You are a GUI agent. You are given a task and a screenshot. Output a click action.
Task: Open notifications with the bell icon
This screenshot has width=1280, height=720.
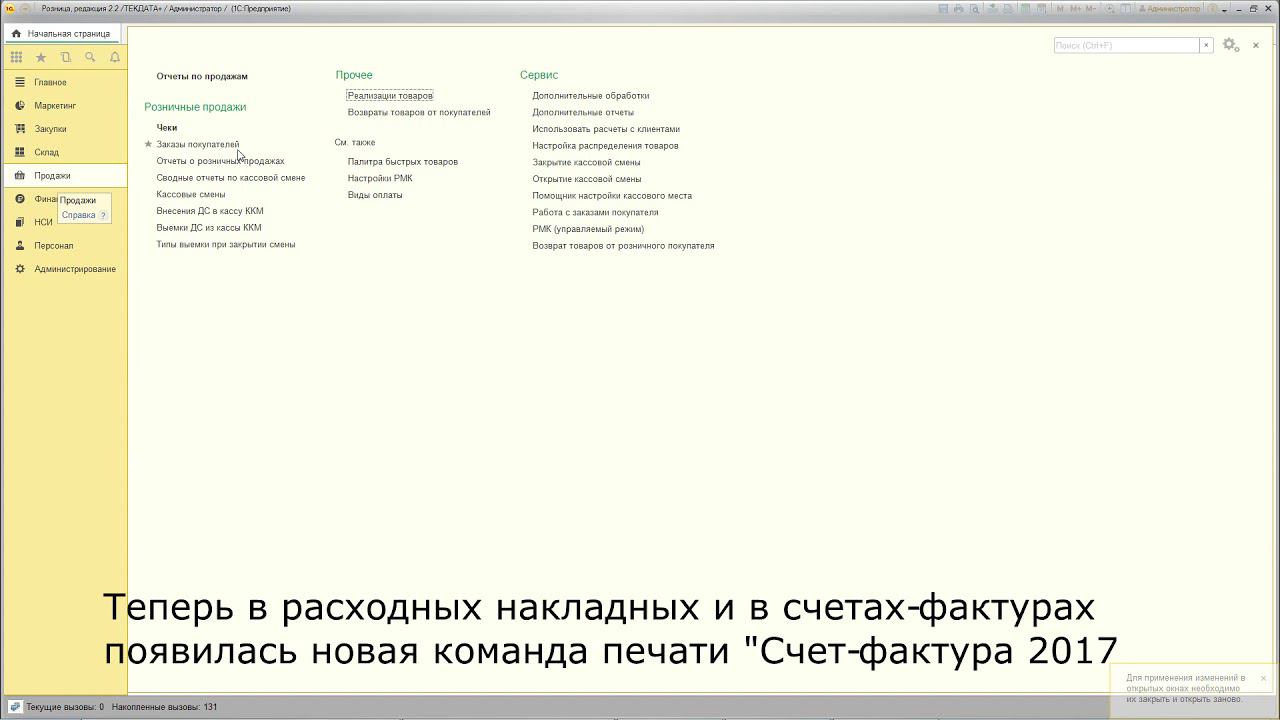point(115,57)
